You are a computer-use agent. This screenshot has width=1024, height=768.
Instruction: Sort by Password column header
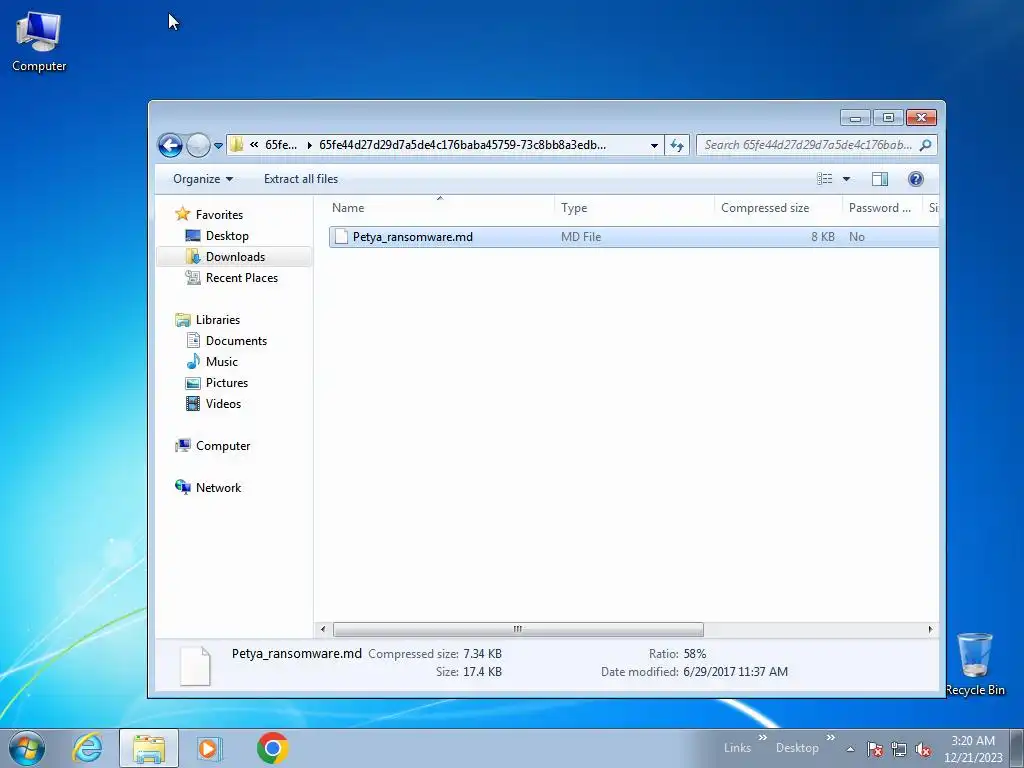[882, 208]
